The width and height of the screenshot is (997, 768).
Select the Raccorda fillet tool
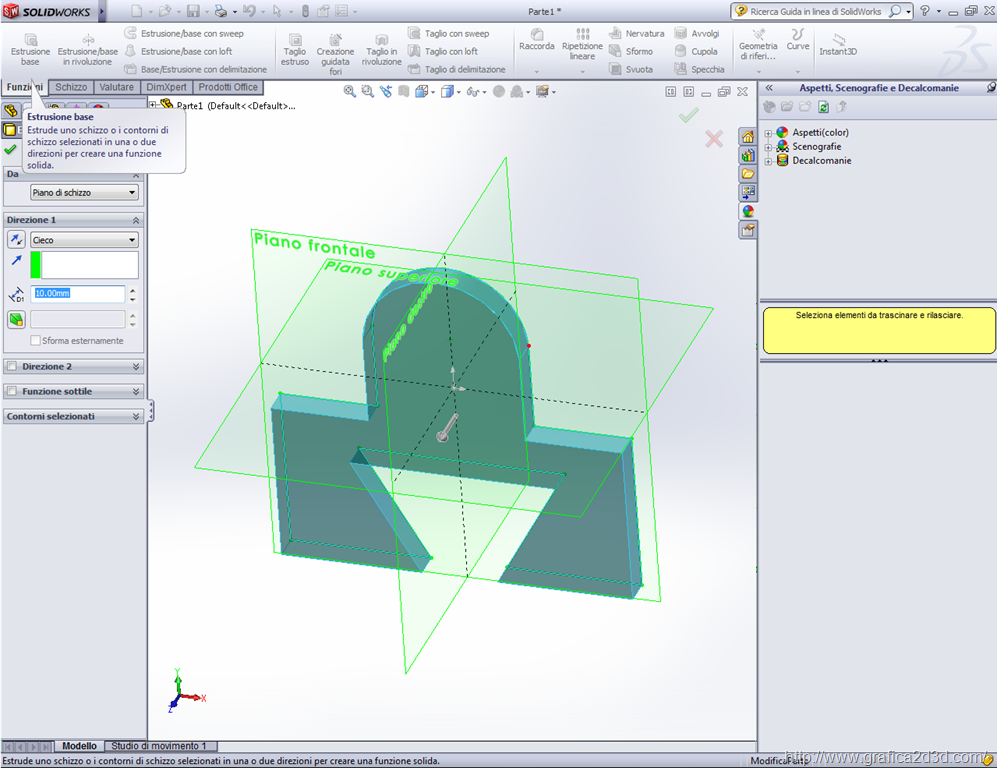[536, 38]
